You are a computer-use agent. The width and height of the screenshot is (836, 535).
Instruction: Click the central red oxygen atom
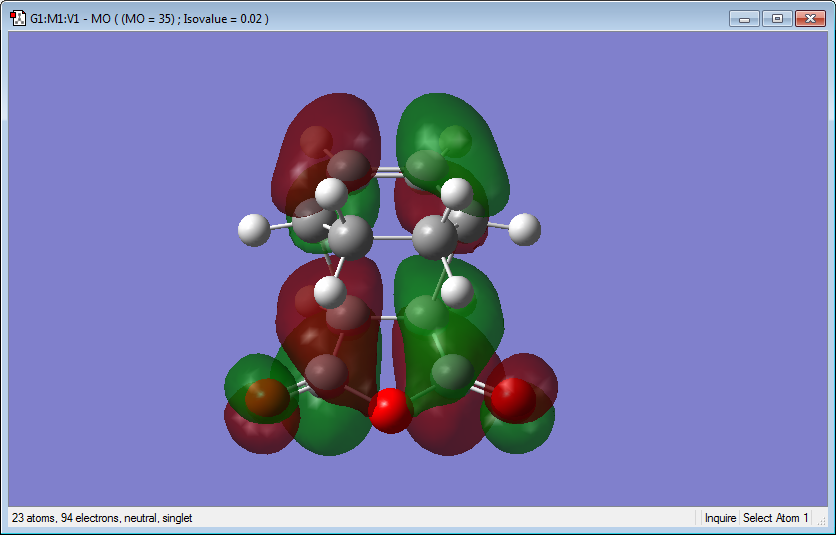(391, 410)
